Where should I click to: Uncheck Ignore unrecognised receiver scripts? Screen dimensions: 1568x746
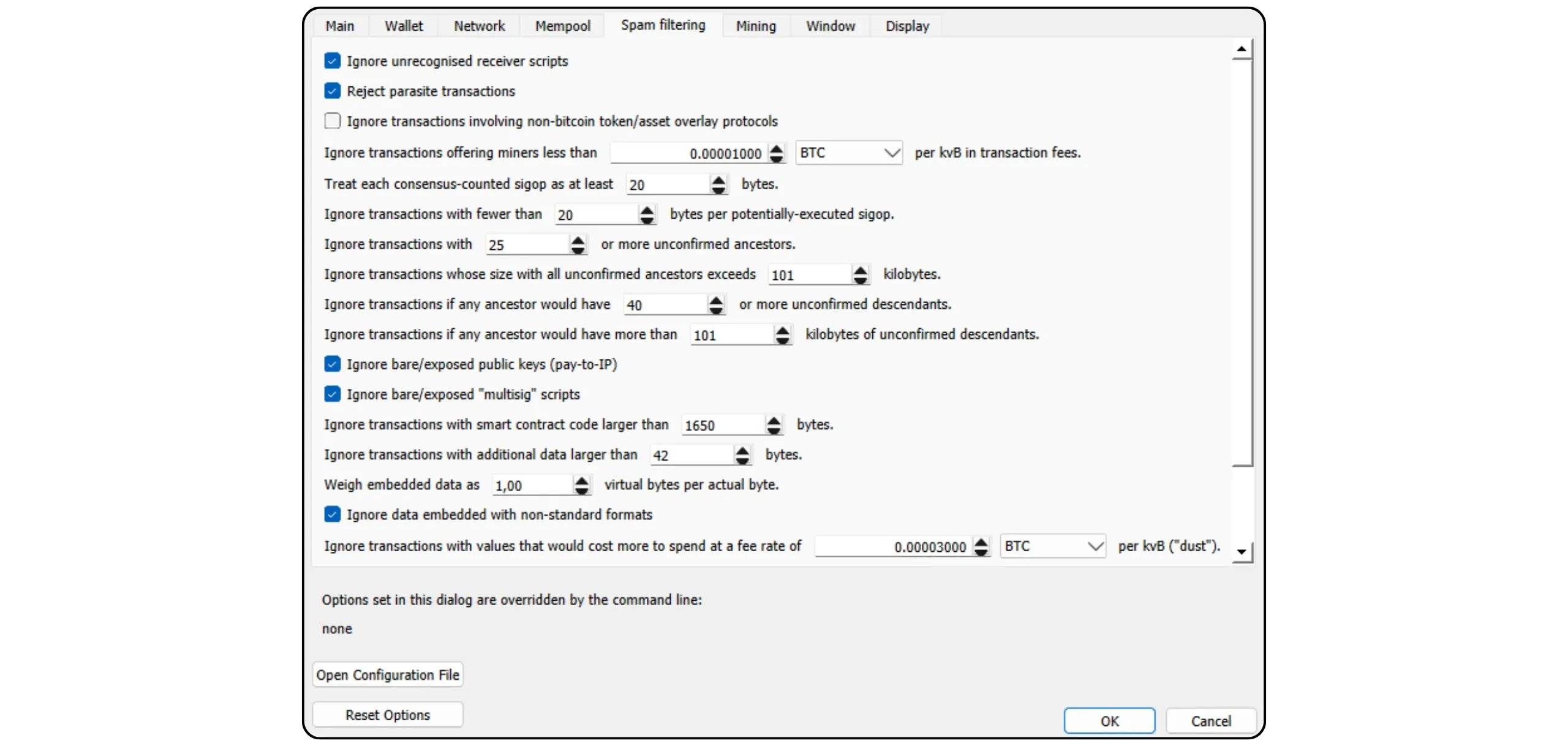point(333,61)
